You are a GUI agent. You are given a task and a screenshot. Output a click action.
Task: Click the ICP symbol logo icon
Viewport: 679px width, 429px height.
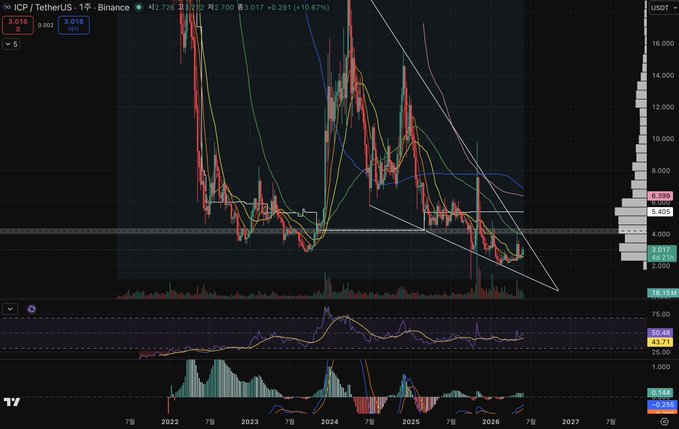[x=6, y=7]
